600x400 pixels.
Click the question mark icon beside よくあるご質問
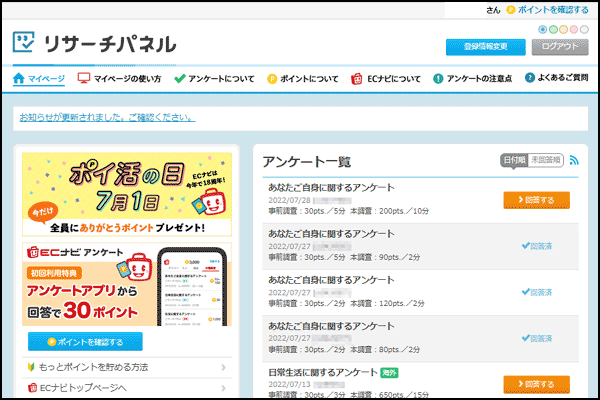530,78
